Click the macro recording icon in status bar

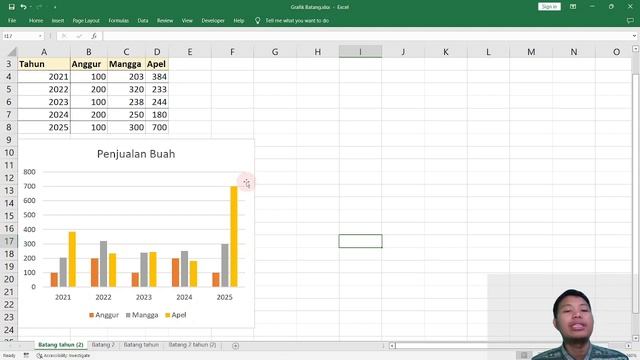pyautogui.click(x=26, y=356)
